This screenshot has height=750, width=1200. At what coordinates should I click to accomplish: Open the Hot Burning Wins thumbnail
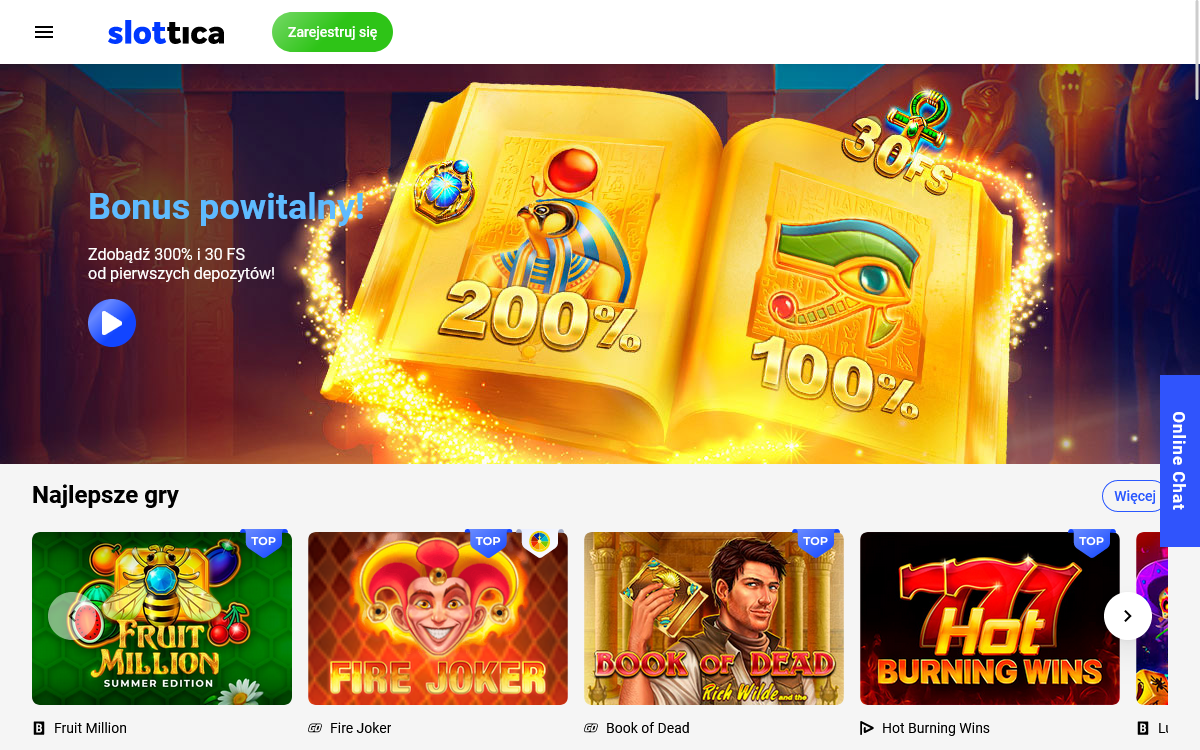990,618
